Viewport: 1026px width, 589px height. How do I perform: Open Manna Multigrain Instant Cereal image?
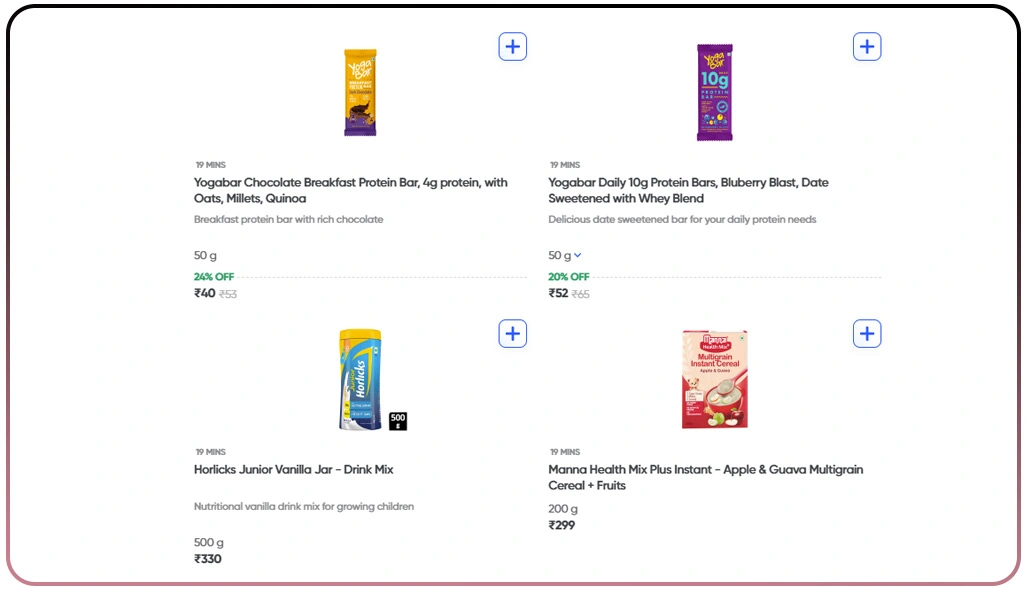pos(714,380)
